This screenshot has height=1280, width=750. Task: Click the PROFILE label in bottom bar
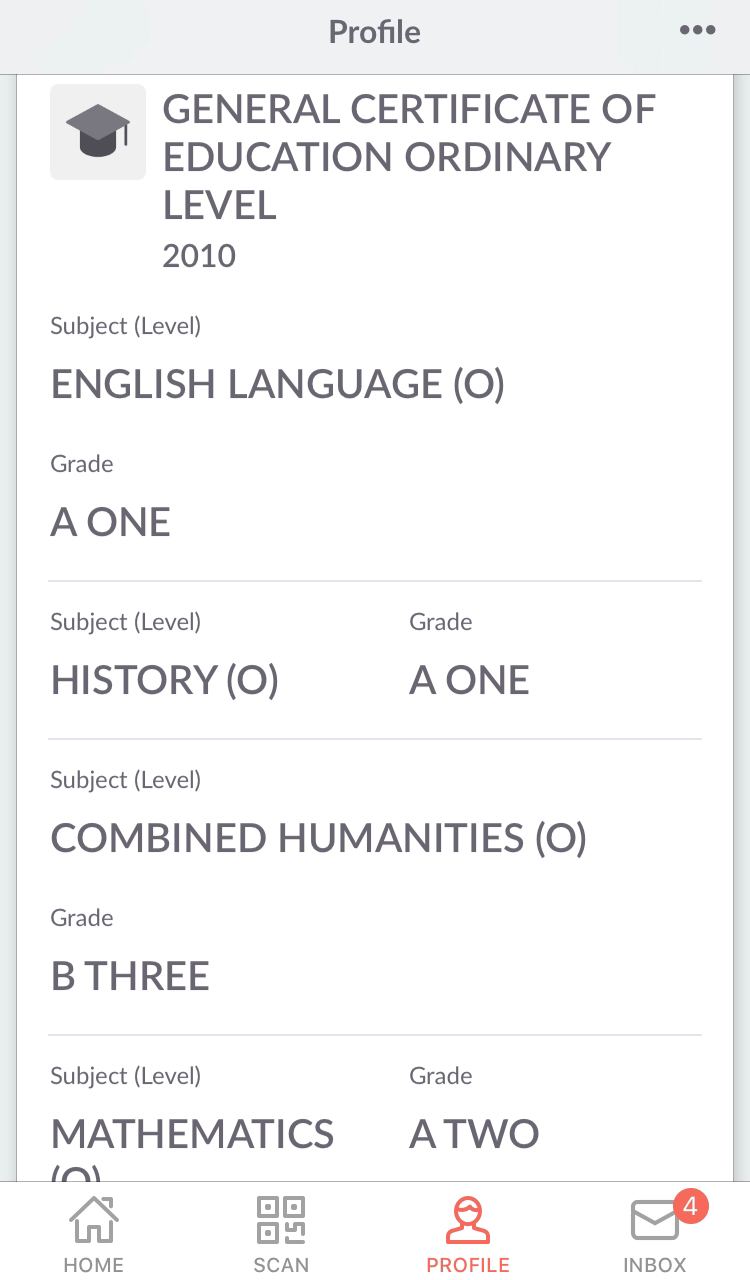(468, 1265)
